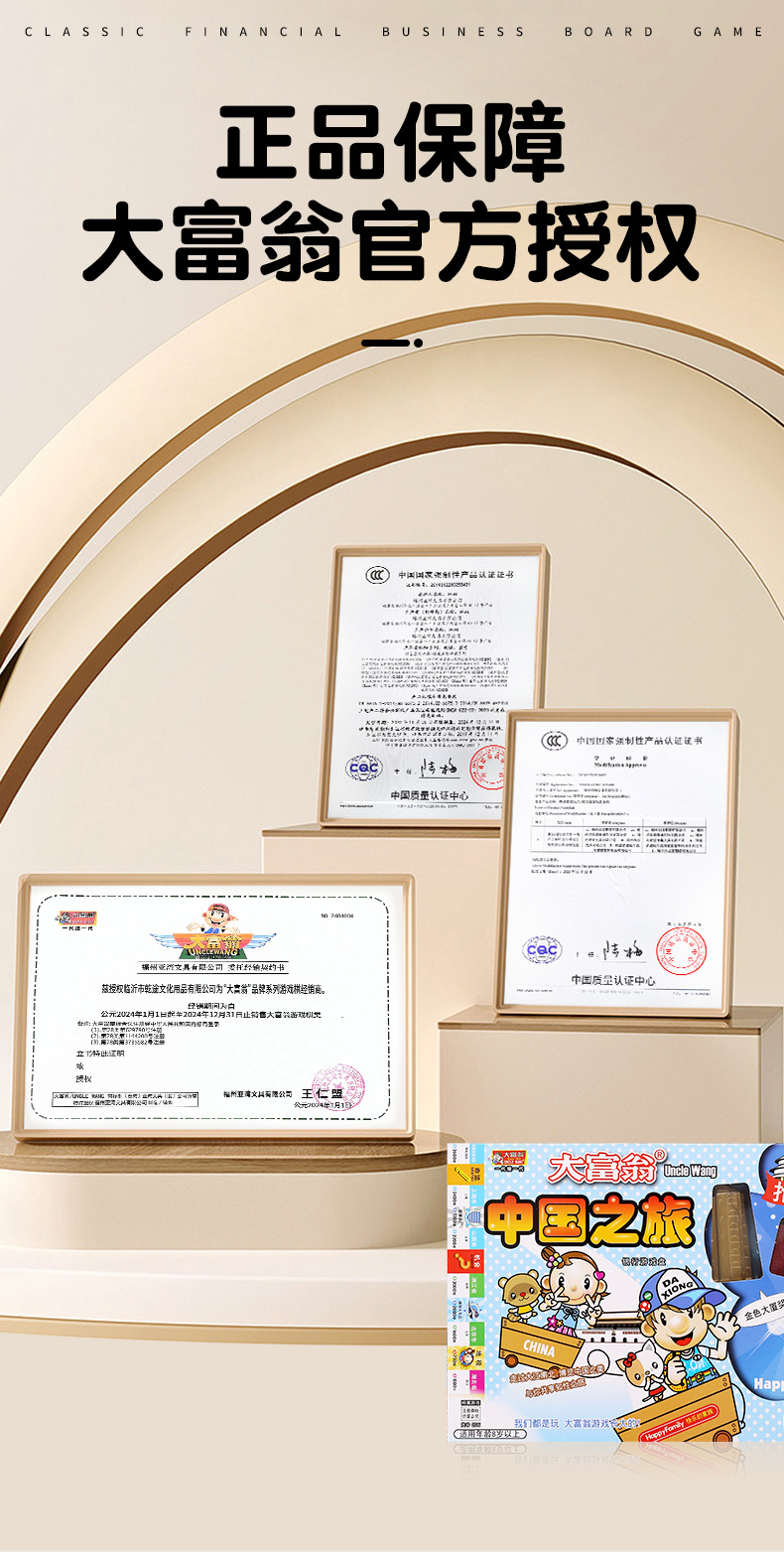Click the red question-mark chance square on the box
Screen dimensions: 784x1552
464,1259
